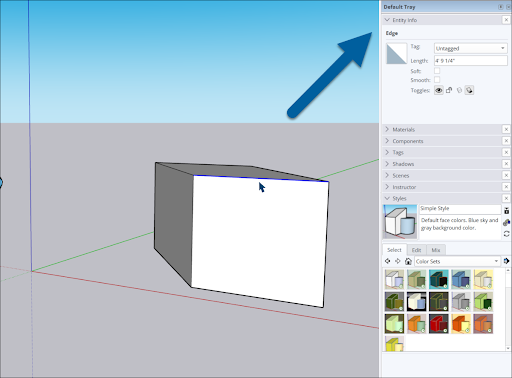Expand the Materials panel

pyautogui.click(x=387, y=129)
